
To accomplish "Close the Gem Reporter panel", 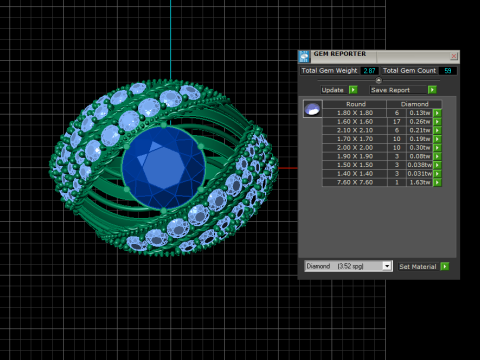I will pyautogui.click(x=454, y=56).
